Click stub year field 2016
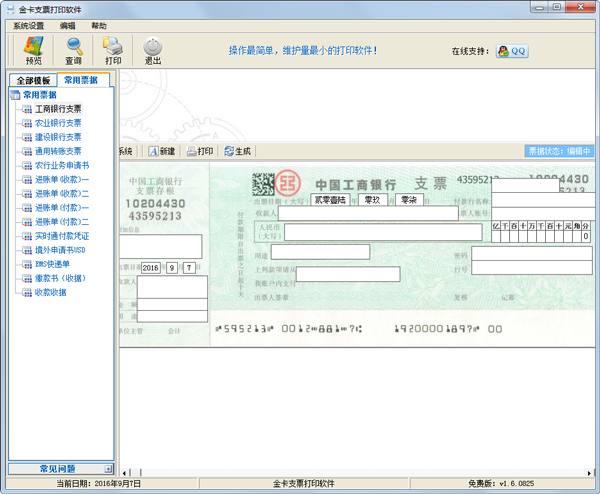600x494 pixels. point(150,268)
